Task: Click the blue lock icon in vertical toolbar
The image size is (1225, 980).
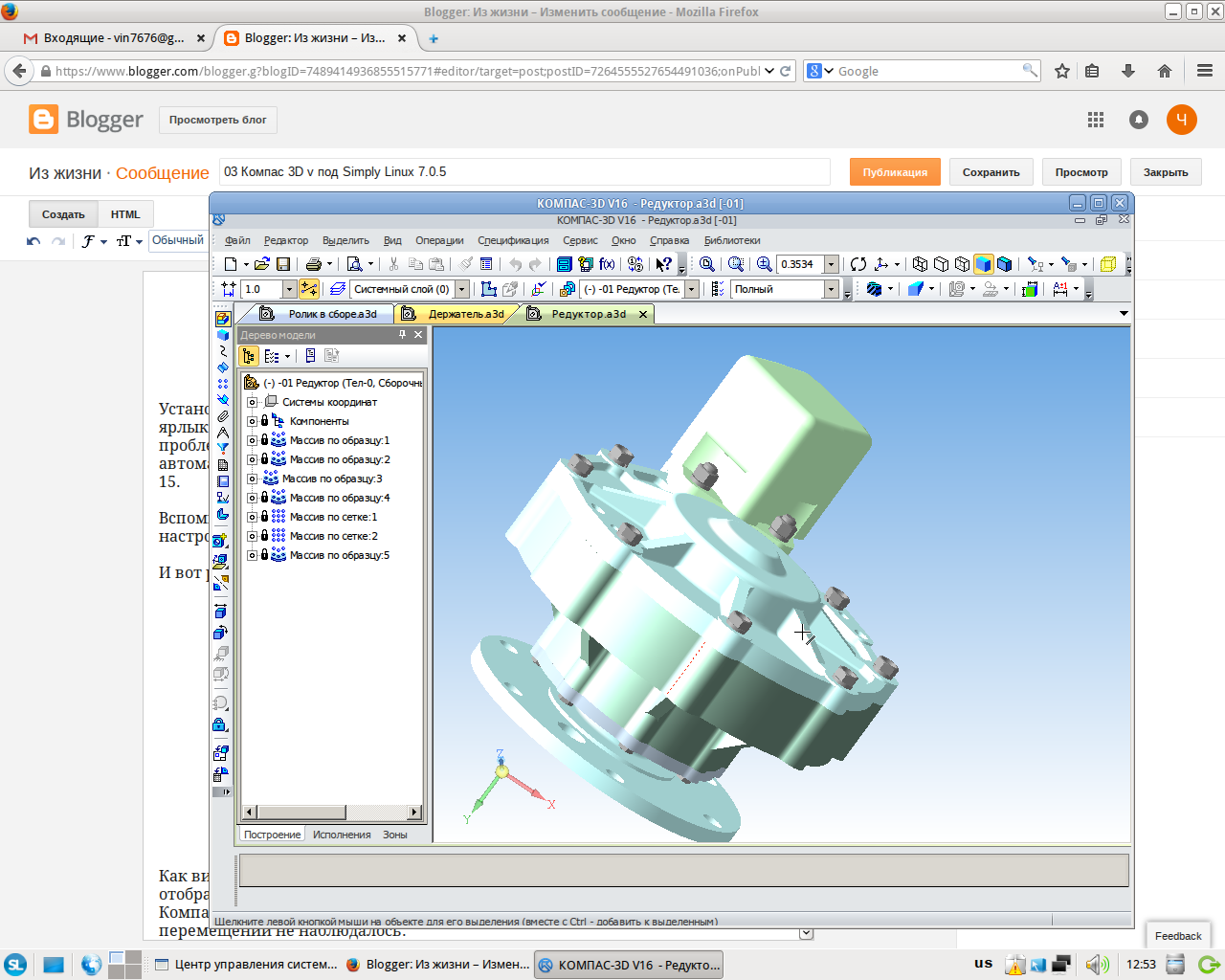Action: [221, 724]
